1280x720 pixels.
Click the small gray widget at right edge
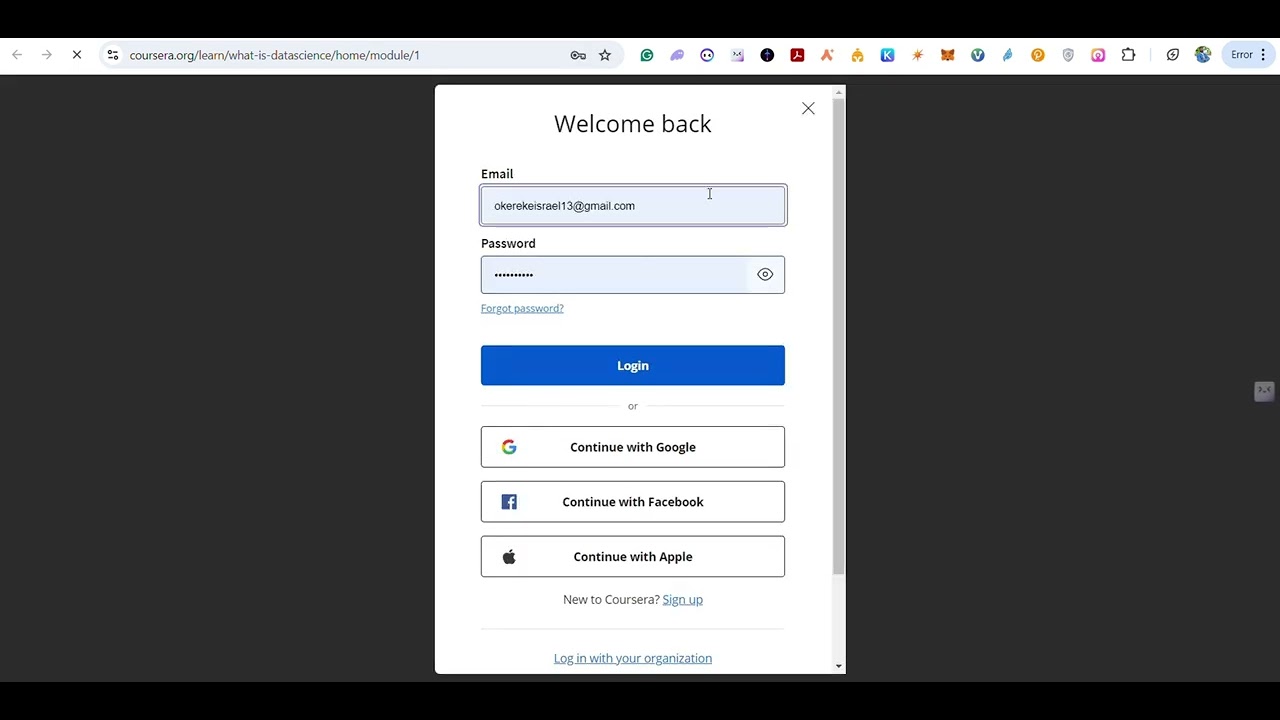[x=1264, y=391]
